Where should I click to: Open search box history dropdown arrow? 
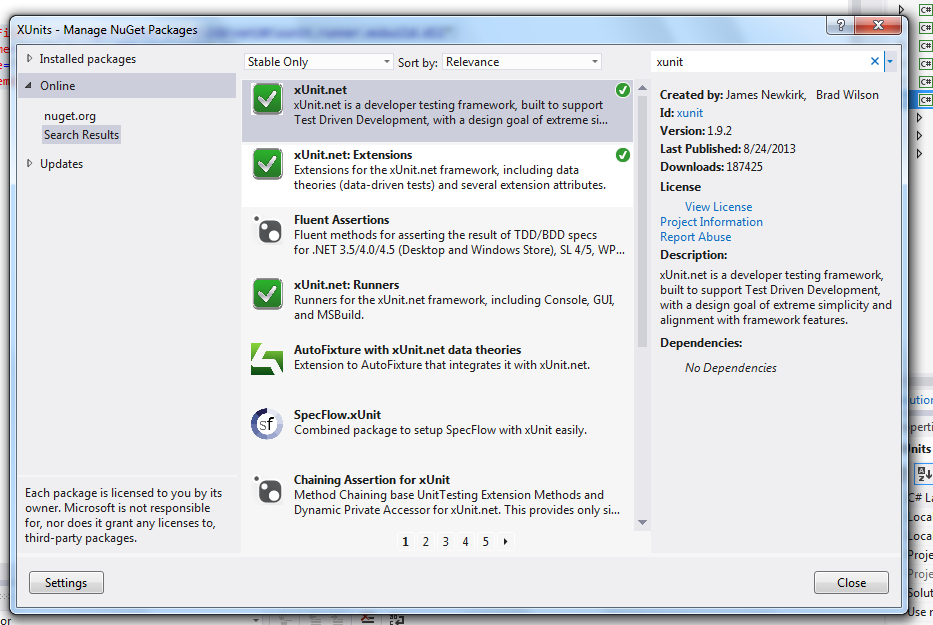pyautogui.click(x=890, y=61)
